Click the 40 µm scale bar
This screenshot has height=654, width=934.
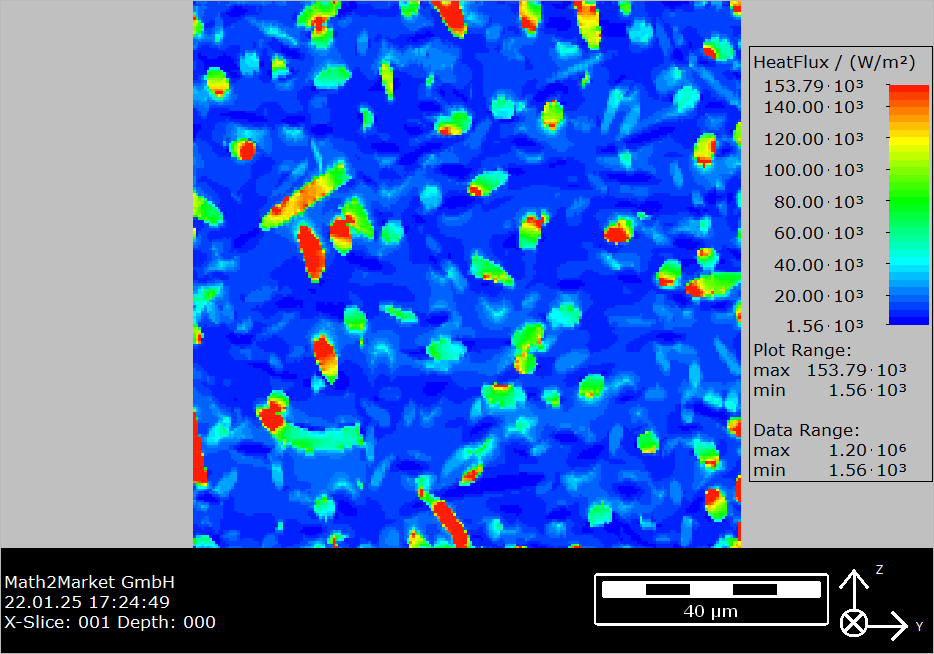point(711,599)
